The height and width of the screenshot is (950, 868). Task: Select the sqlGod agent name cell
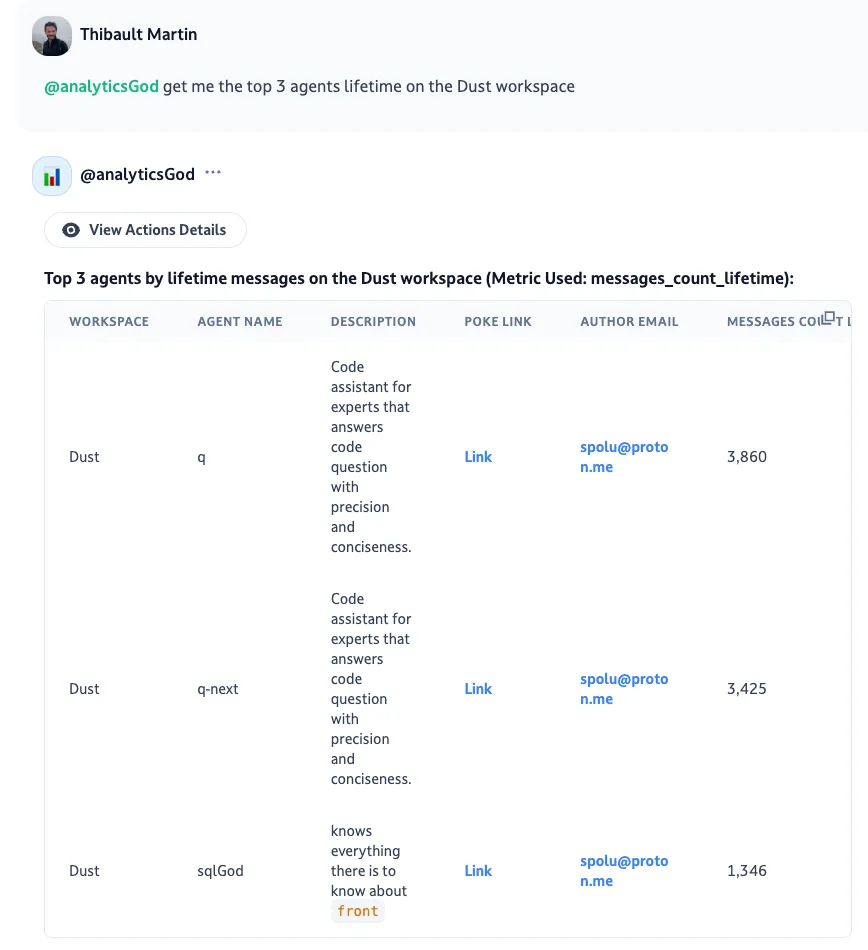pos(220,871)
